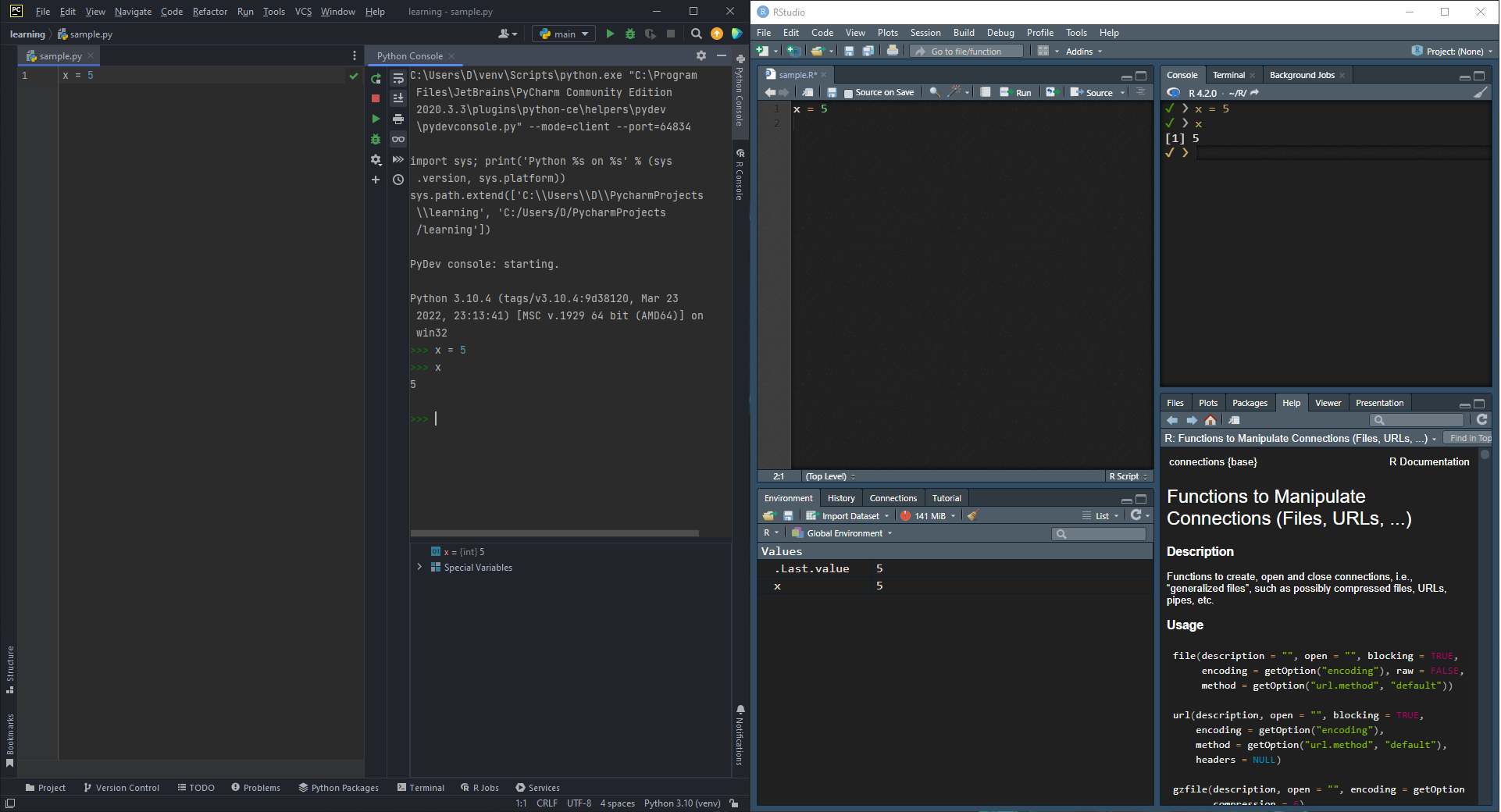Save all open documents in RStudio
The width and height of the screenshot is (1501, 812).
click(x=868, y=51)
